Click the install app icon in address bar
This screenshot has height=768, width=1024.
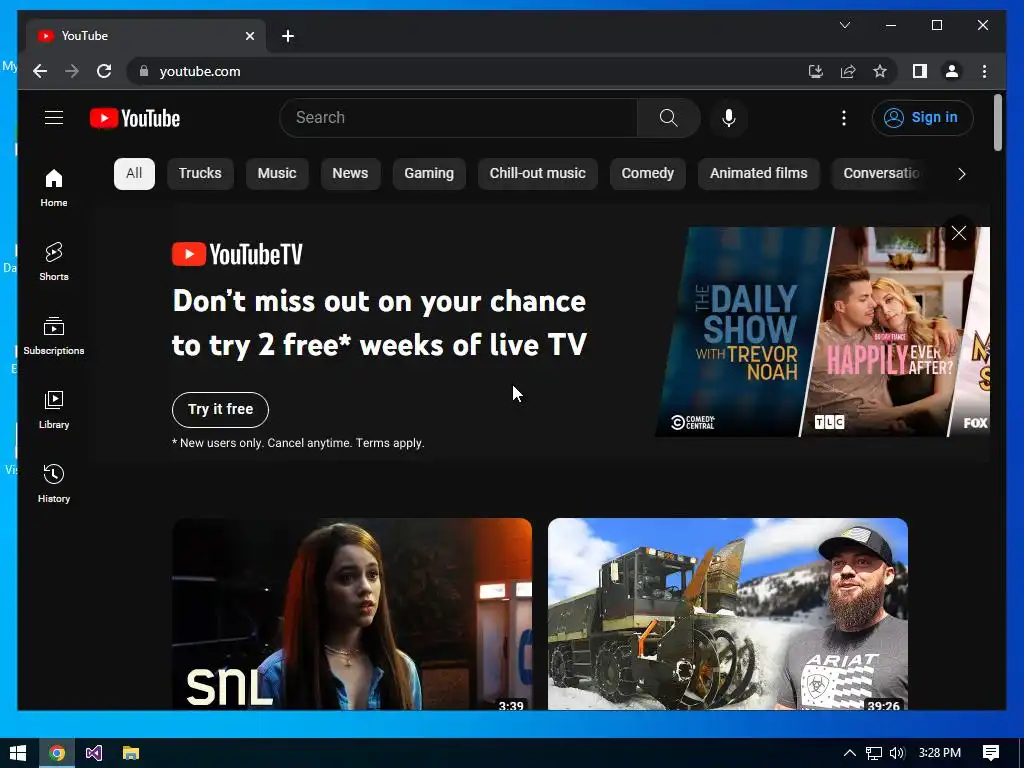[x=816, y=71]
